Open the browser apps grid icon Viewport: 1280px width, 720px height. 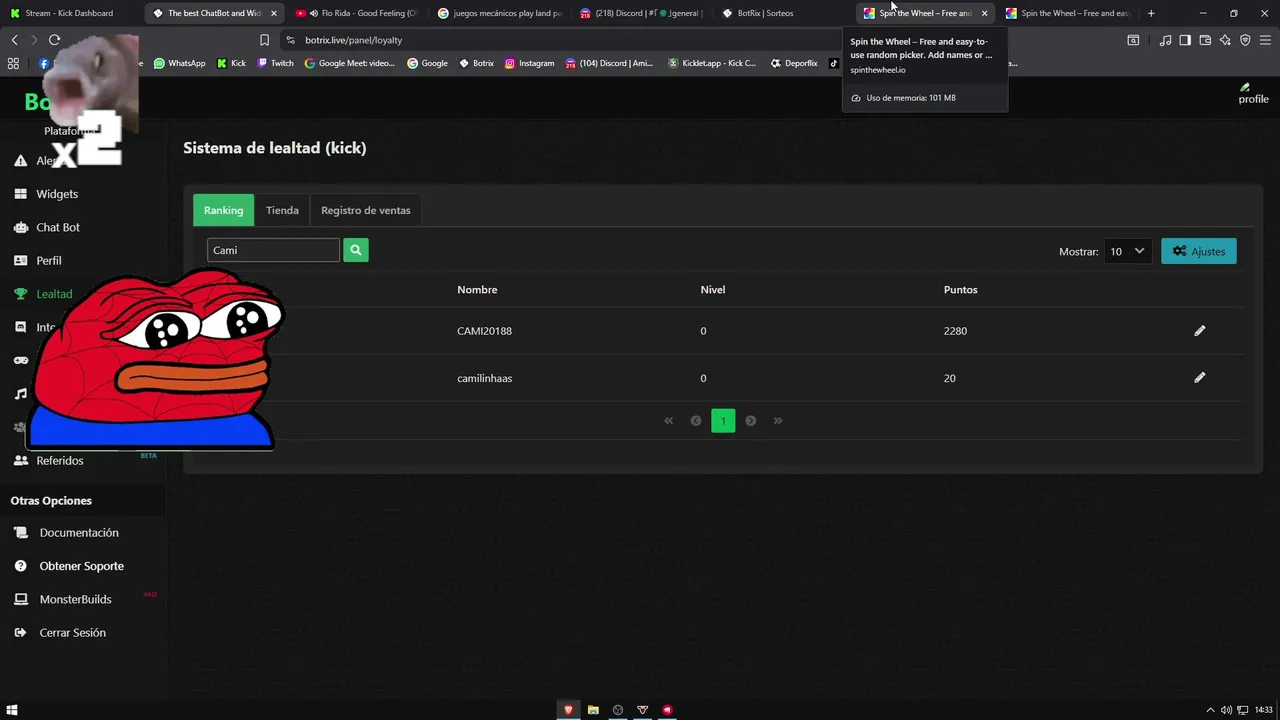coord(13,63)
